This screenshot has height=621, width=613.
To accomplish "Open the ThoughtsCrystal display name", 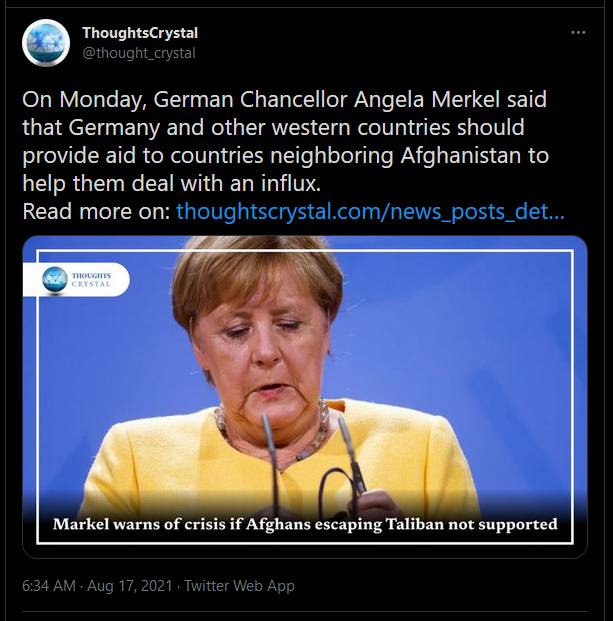I will 140,33.
